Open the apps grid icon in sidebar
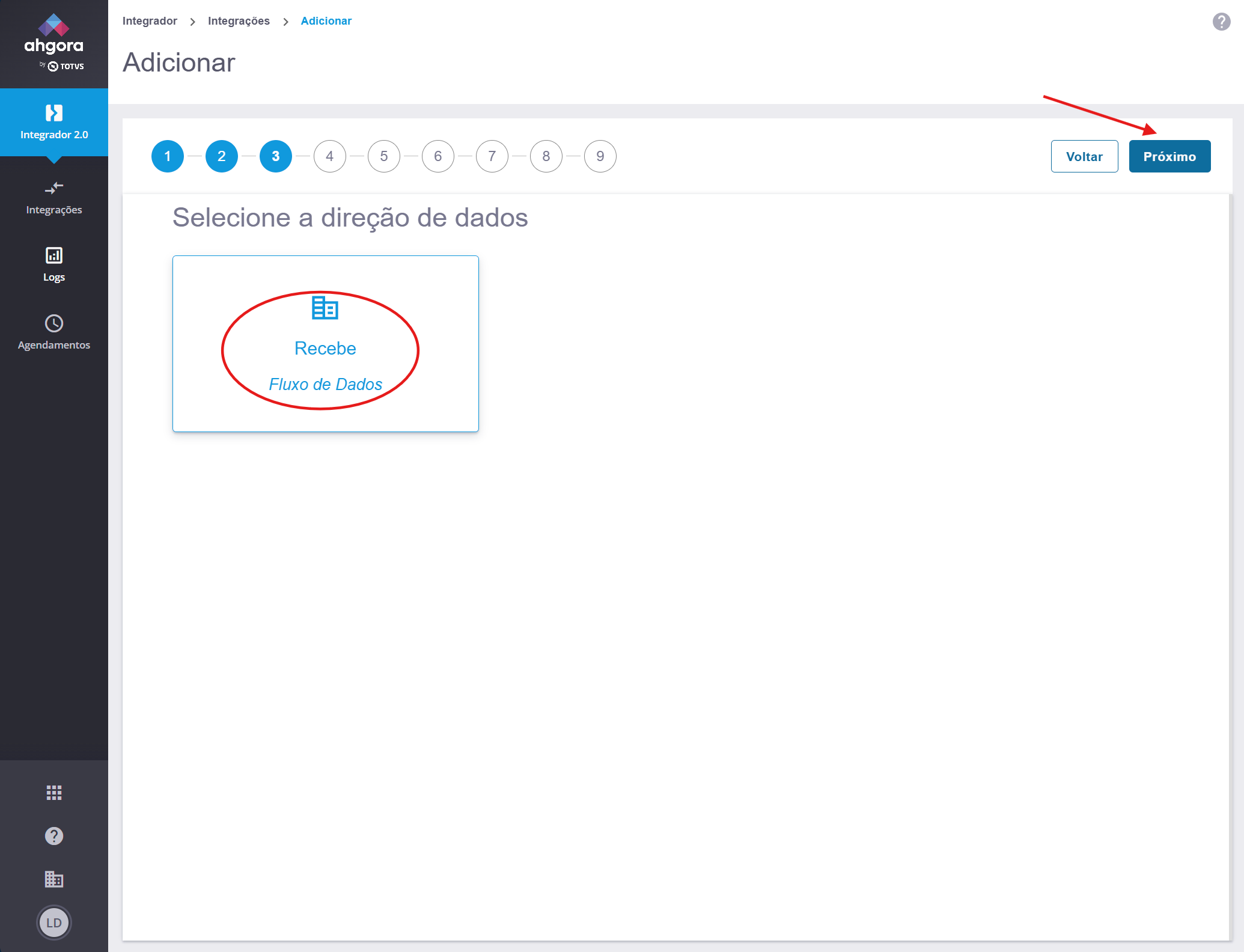Image resolution: width=1244 pixels, height=952 pixels. click(54, 793)
